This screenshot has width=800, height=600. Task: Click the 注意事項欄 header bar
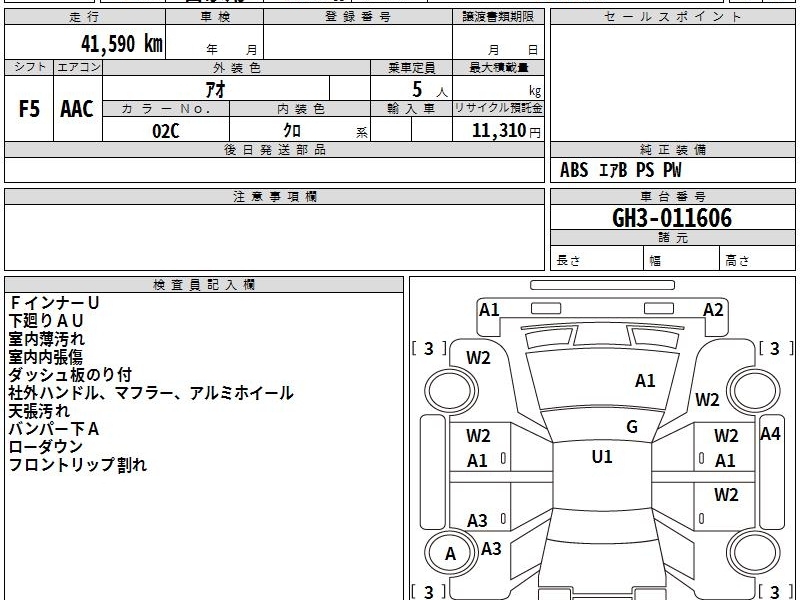(274, 197)
